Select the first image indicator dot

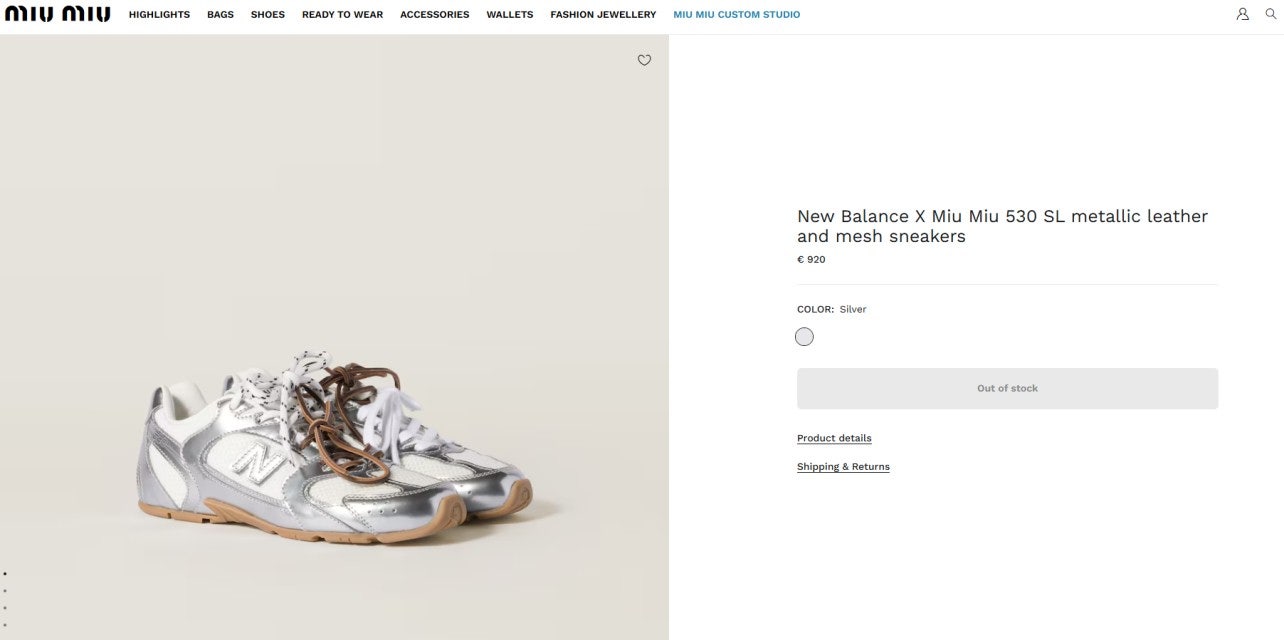coord(5,574)
